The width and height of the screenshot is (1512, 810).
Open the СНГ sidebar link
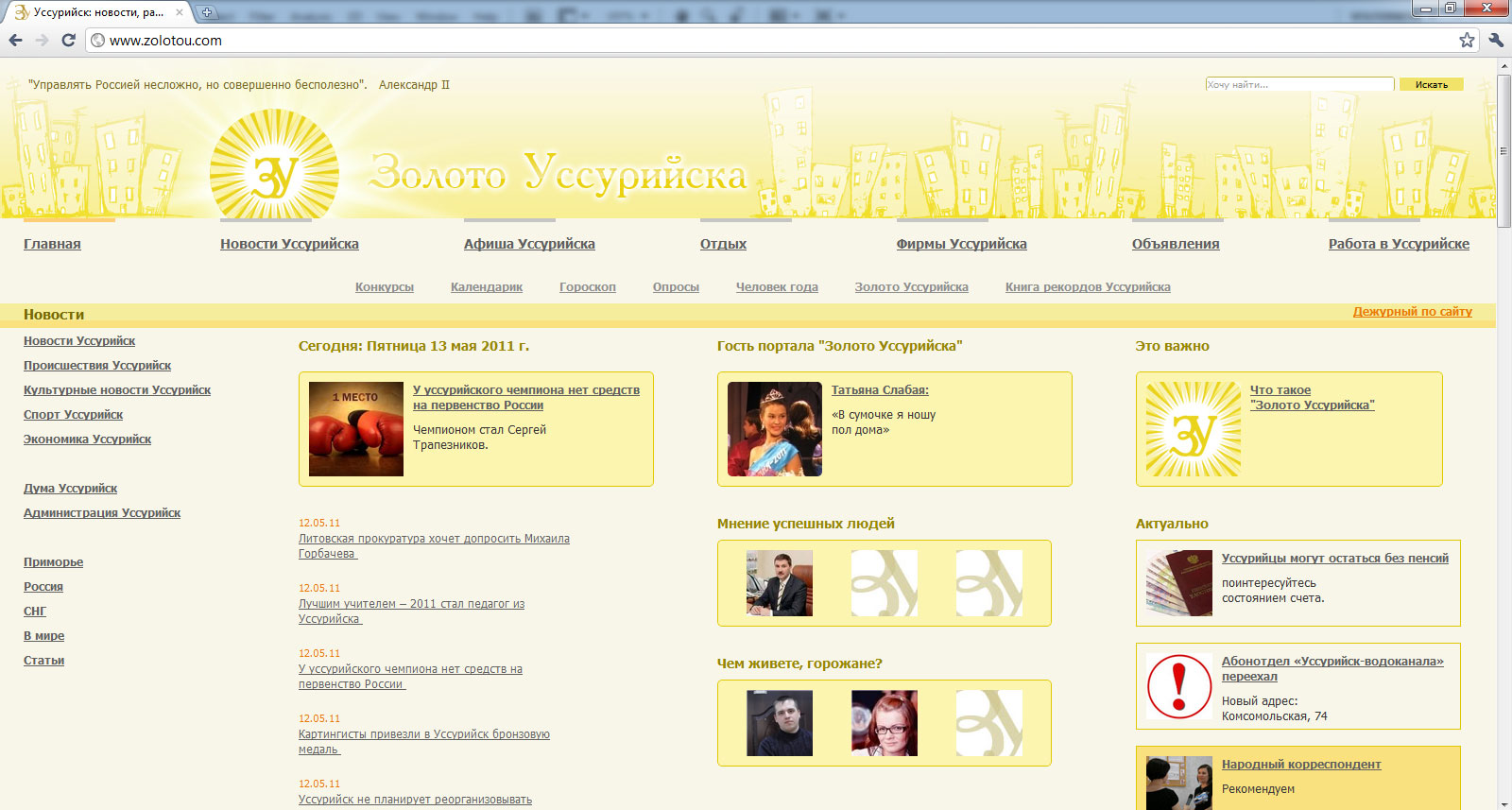[35, 612]
